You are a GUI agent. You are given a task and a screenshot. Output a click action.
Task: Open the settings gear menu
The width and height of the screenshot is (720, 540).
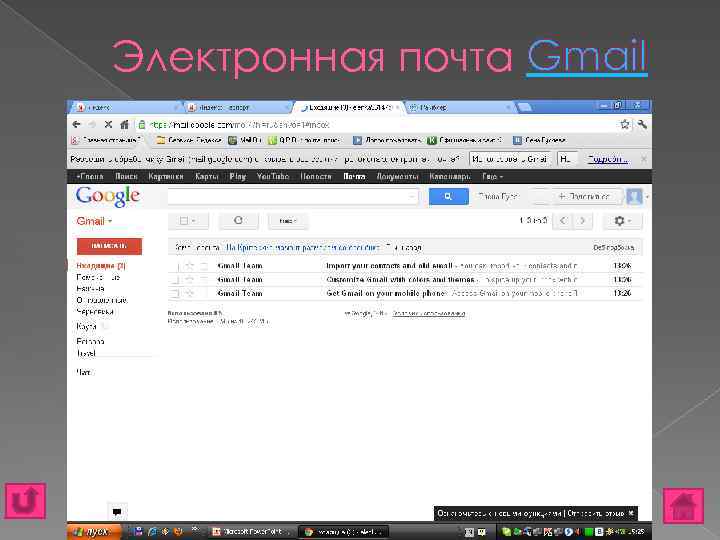[x=622, y=221]
